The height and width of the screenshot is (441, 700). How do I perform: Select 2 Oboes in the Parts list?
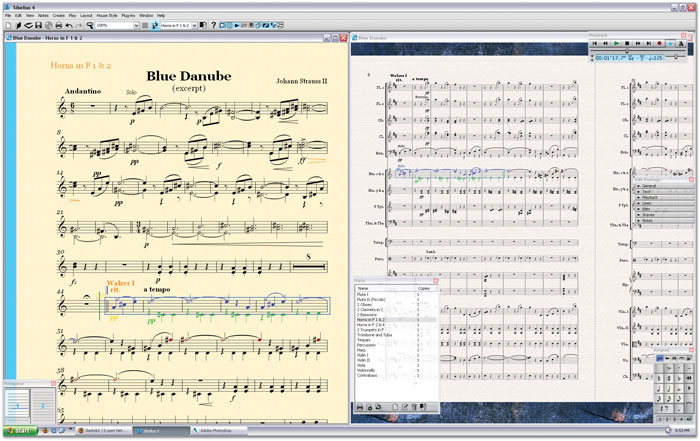coord(396,305)
